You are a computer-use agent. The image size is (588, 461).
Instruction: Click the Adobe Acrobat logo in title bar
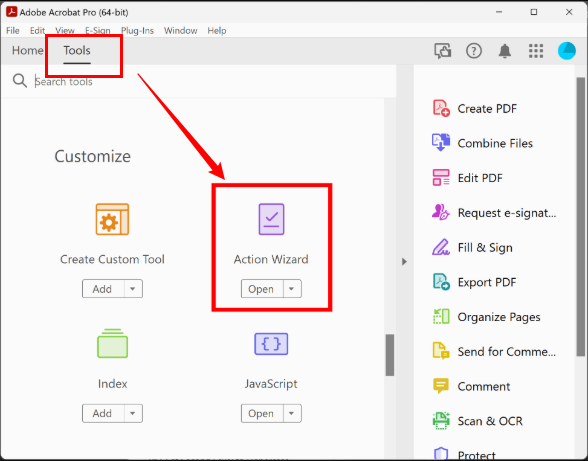12,12
